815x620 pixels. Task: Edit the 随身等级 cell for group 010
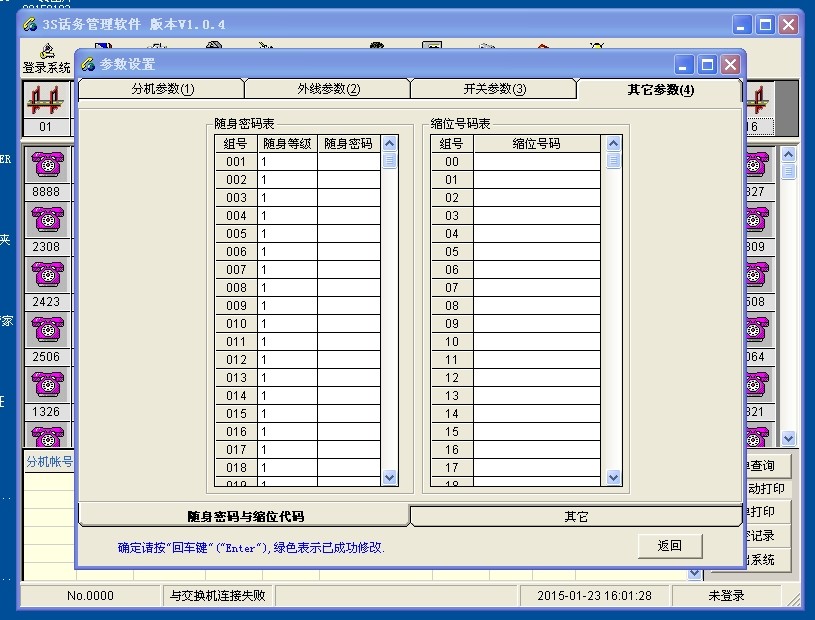[288, 324]
